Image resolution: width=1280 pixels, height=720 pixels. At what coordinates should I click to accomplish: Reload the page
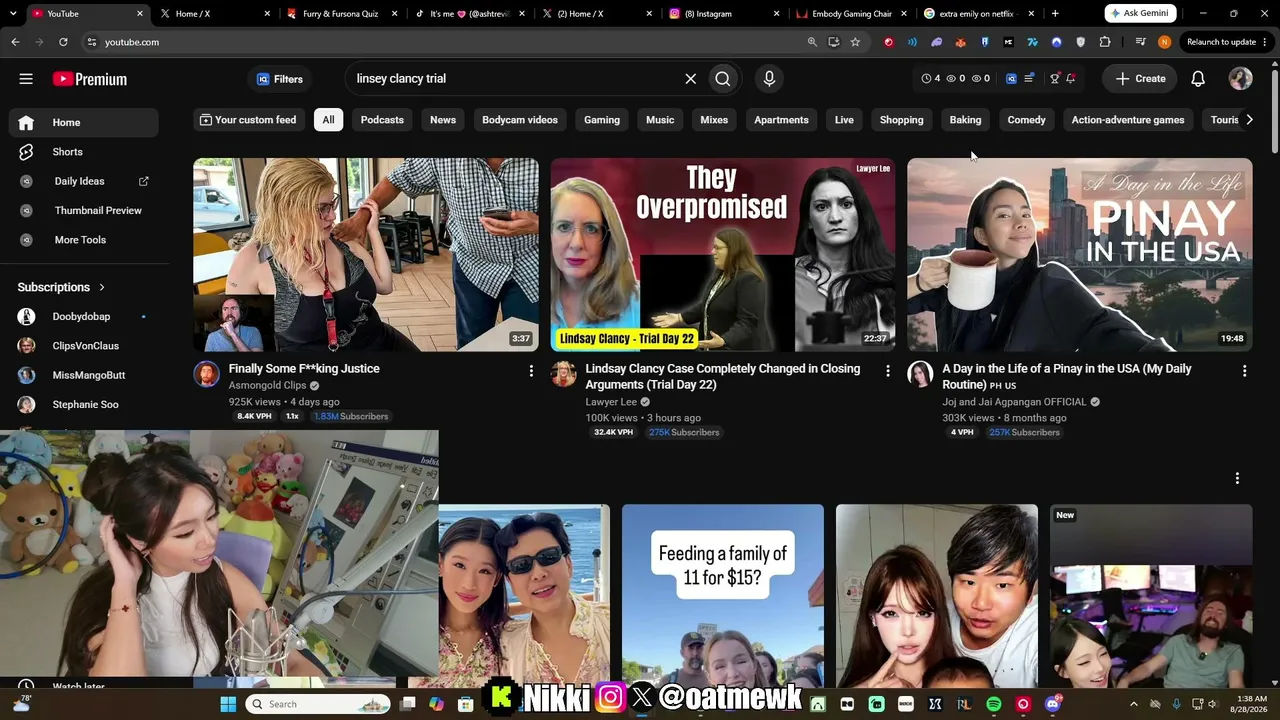(x=63, y=42)
